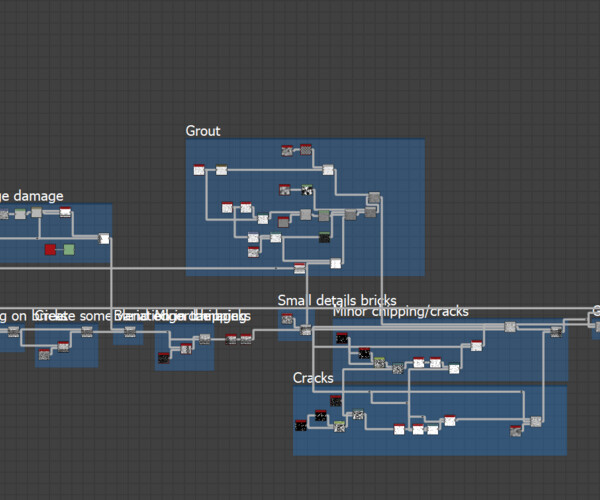Select the solid green node beside the red node
Viewport: 600px width, 500px height.
point(69,250)
